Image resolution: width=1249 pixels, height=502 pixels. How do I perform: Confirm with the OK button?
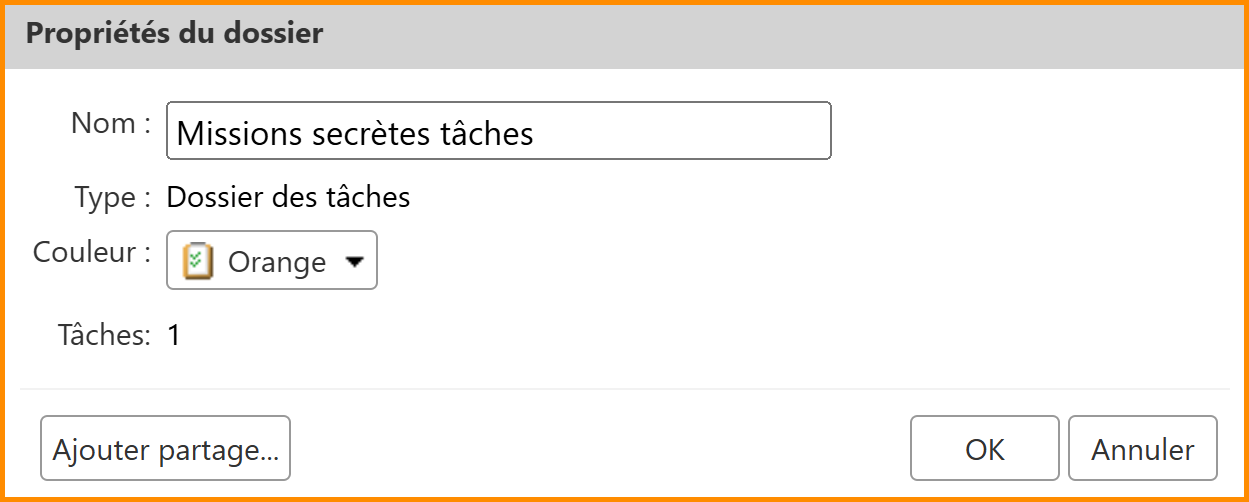(984, 449)
